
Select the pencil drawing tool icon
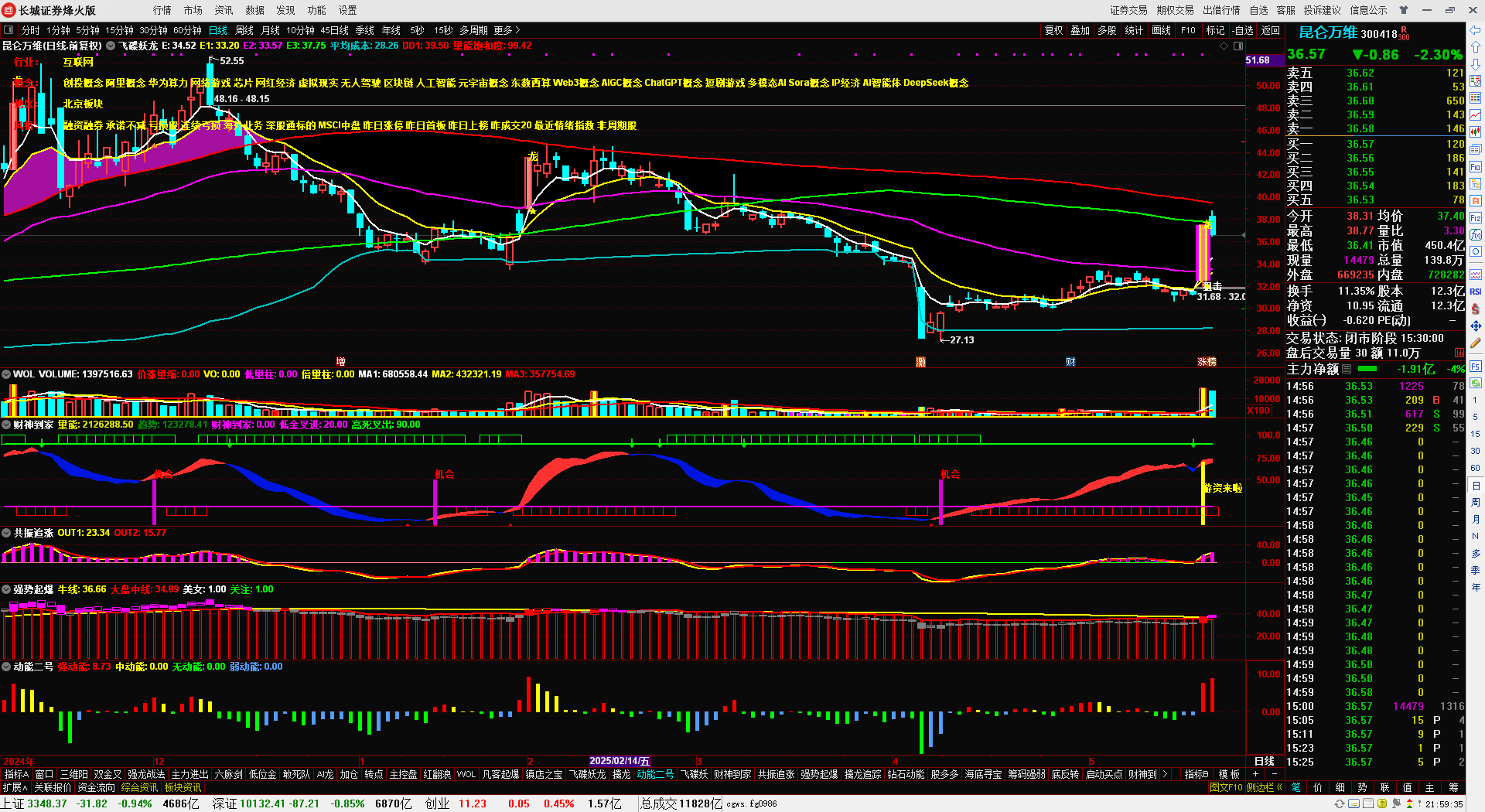1475,343
